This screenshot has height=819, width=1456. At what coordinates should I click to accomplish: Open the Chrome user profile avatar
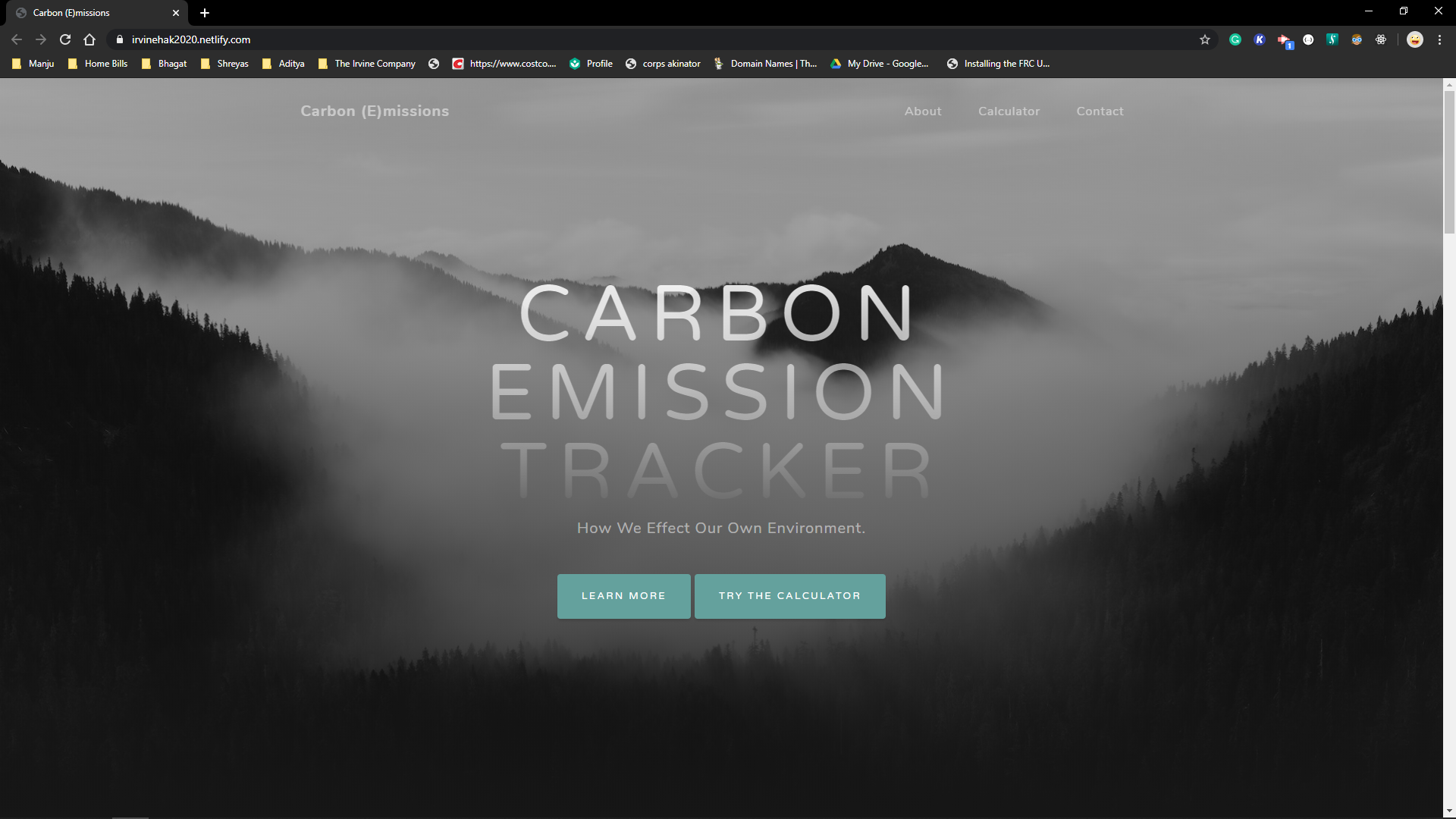click(x=1415, y=39)
